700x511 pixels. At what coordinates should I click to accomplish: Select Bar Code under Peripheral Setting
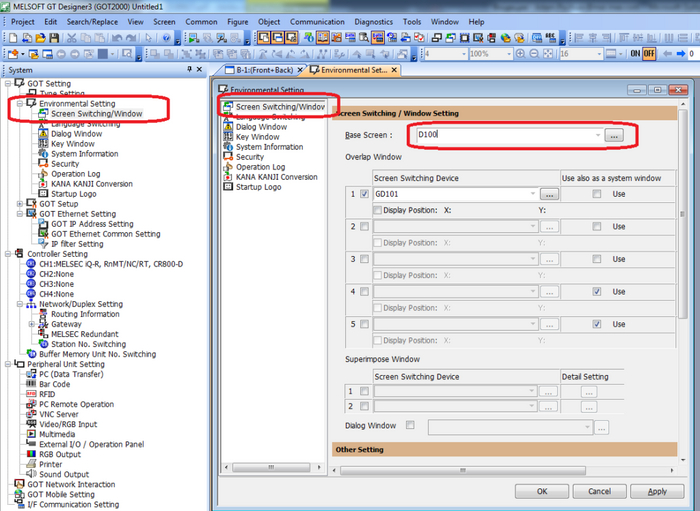(x=54, y=384)
